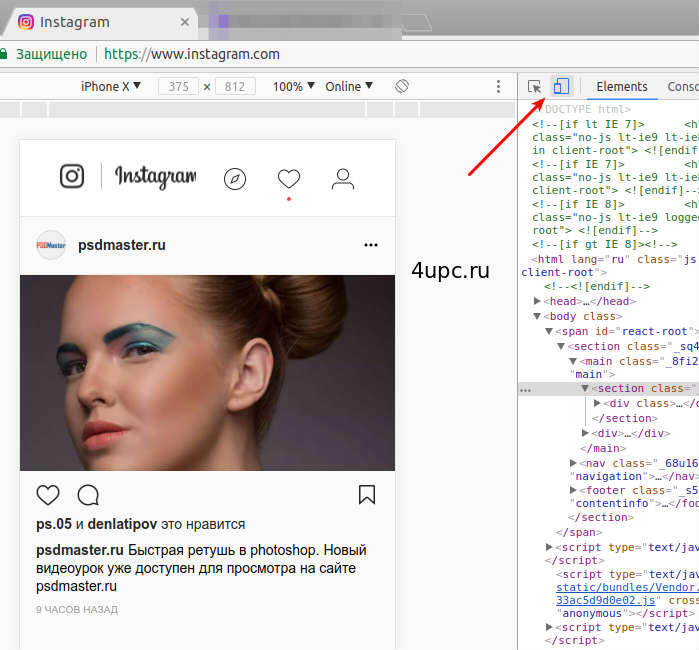Like the post with heart icon
The image size is (699, 650).
(48, 495)
